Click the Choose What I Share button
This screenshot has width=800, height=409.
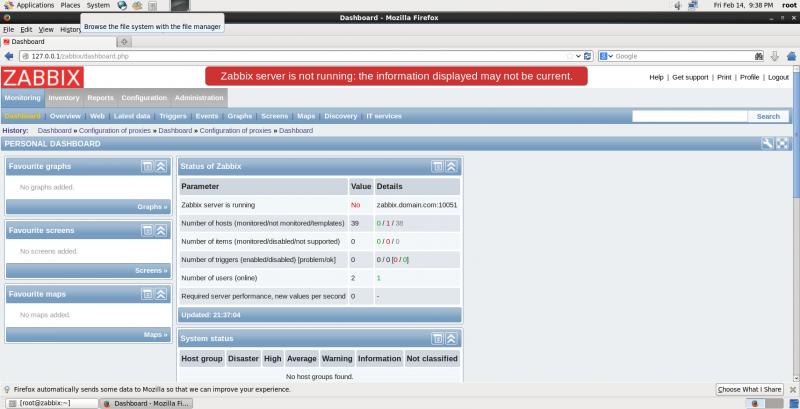pos(749,390)
